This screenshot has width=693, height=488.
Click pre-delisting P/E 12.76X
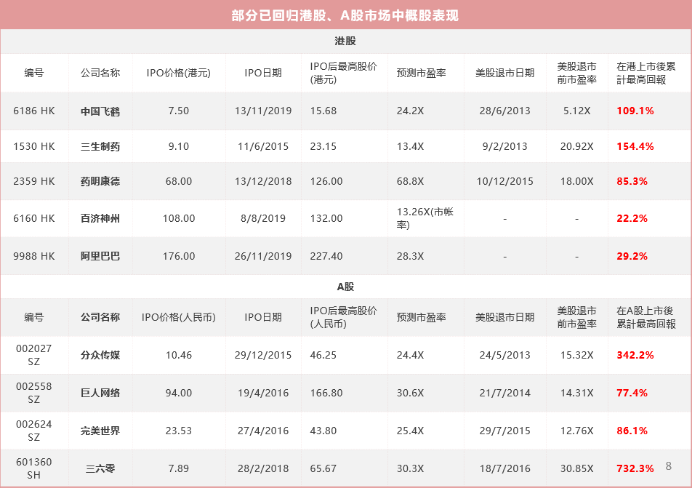point(577,431)
